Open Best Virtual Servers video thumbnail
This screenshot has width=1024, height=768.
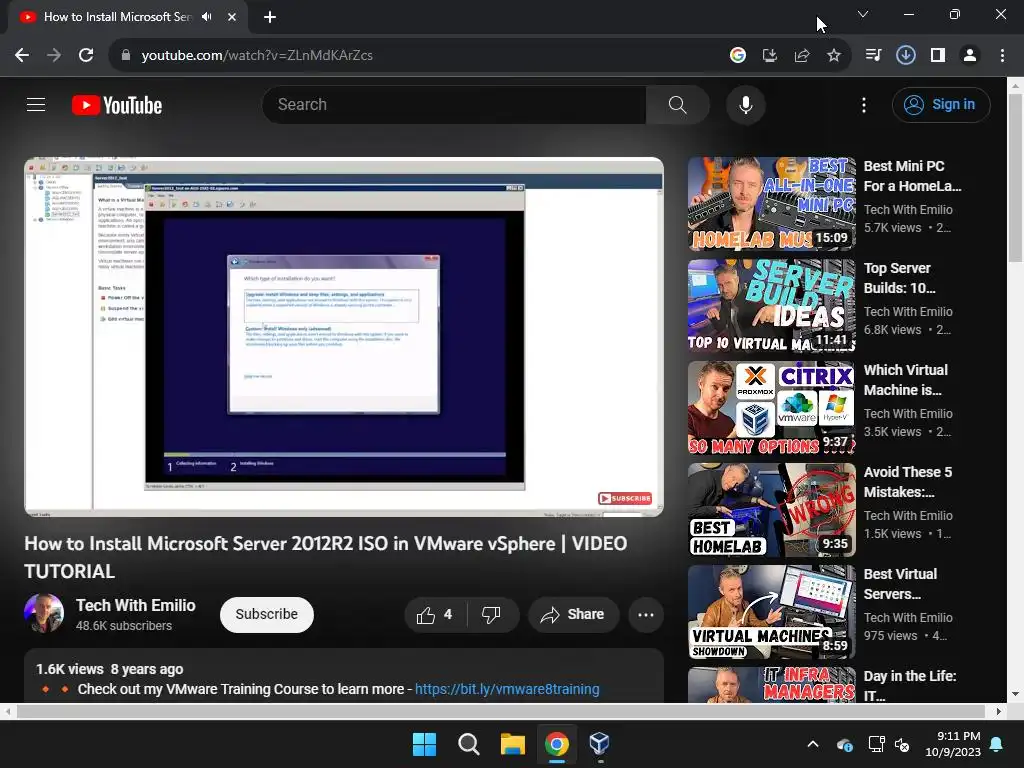(x=771, y=612)
